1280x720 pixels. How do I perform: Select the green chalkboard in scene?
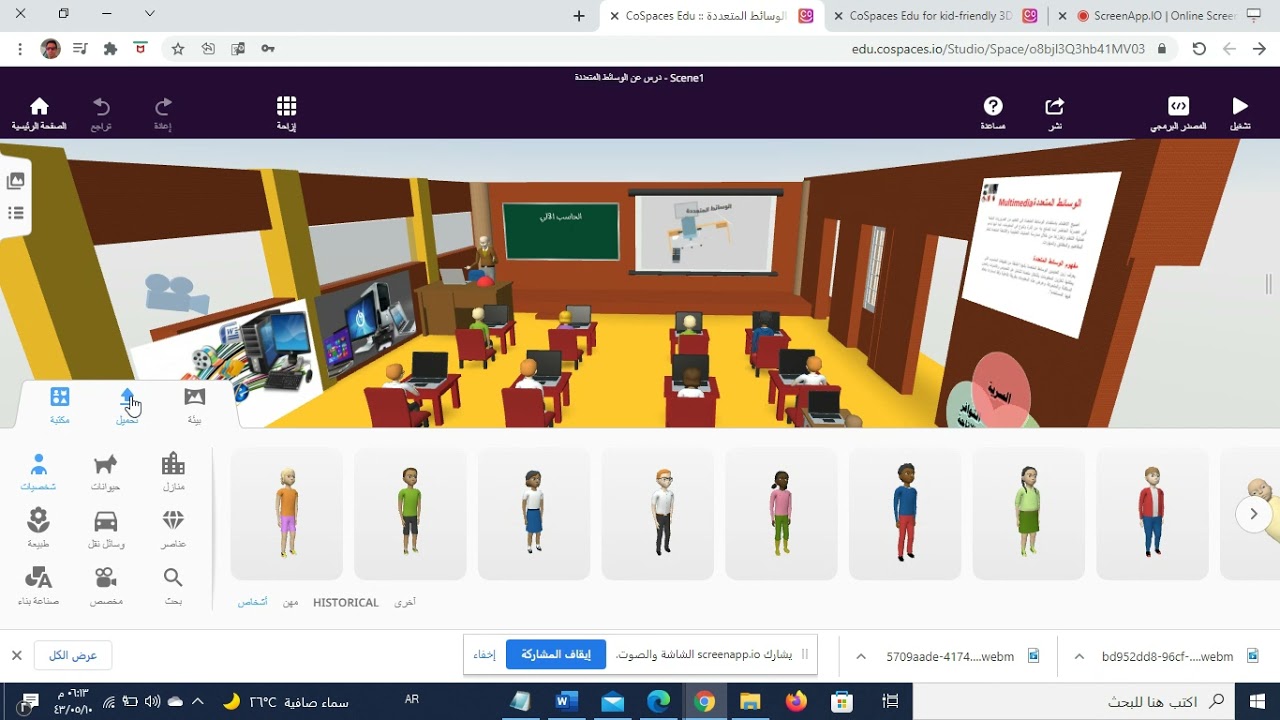(561, 230)
